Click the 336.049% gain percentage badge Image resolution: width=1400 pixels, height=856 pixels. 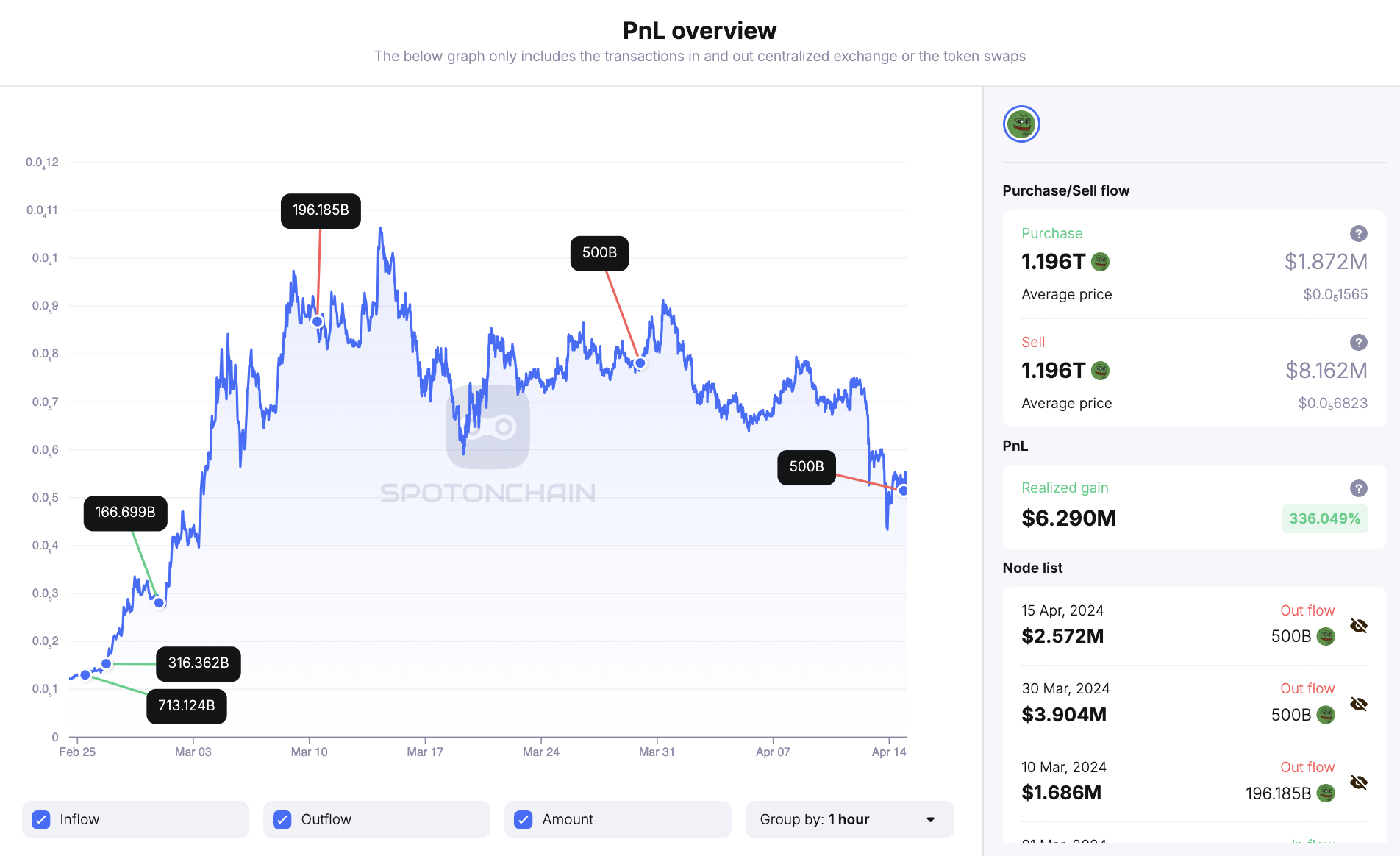tap(1324, 518)
